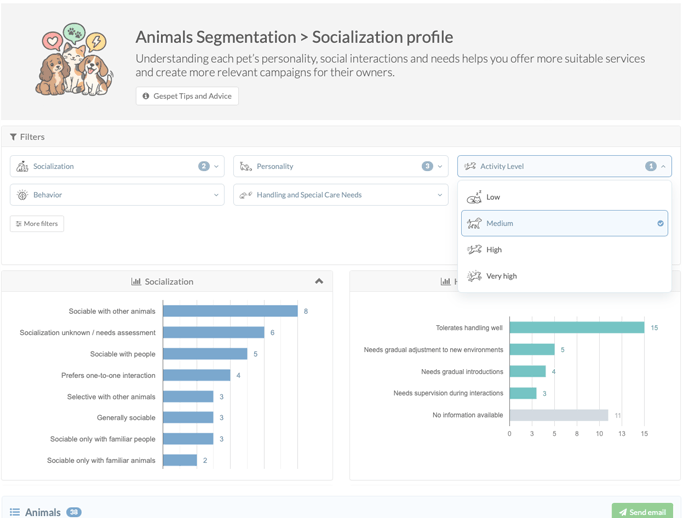
Task: Click the Handling and Special Care icon
Action: [x=246, y=195]
